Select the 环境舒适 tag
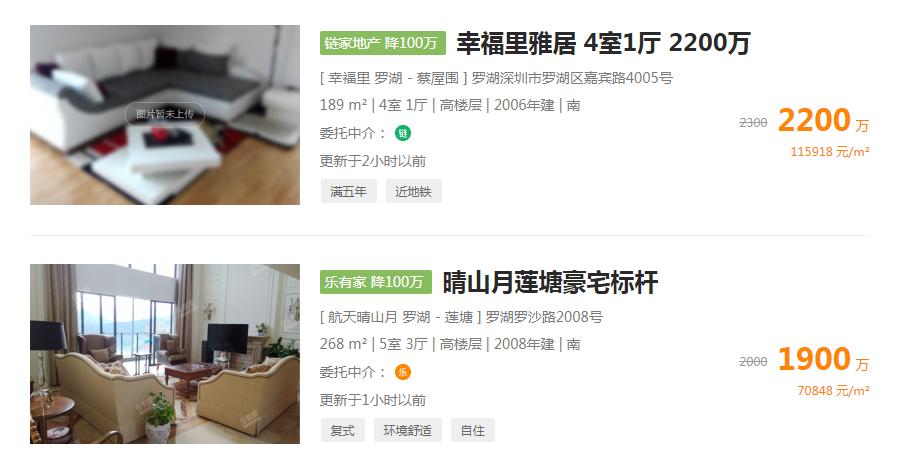920x458 pixels. pyautogui.click(x=408, y=430)
